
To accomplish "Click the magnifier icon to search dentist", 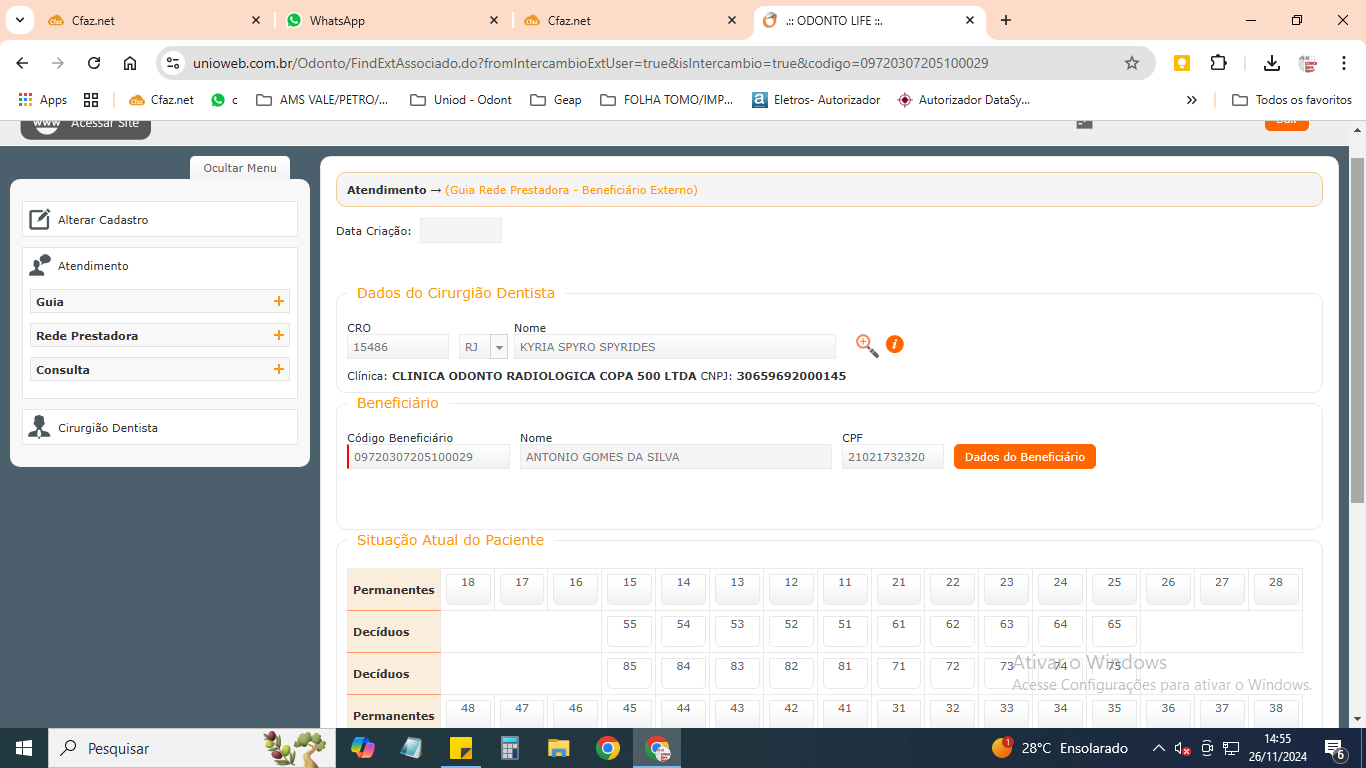I will pos(867,346).
